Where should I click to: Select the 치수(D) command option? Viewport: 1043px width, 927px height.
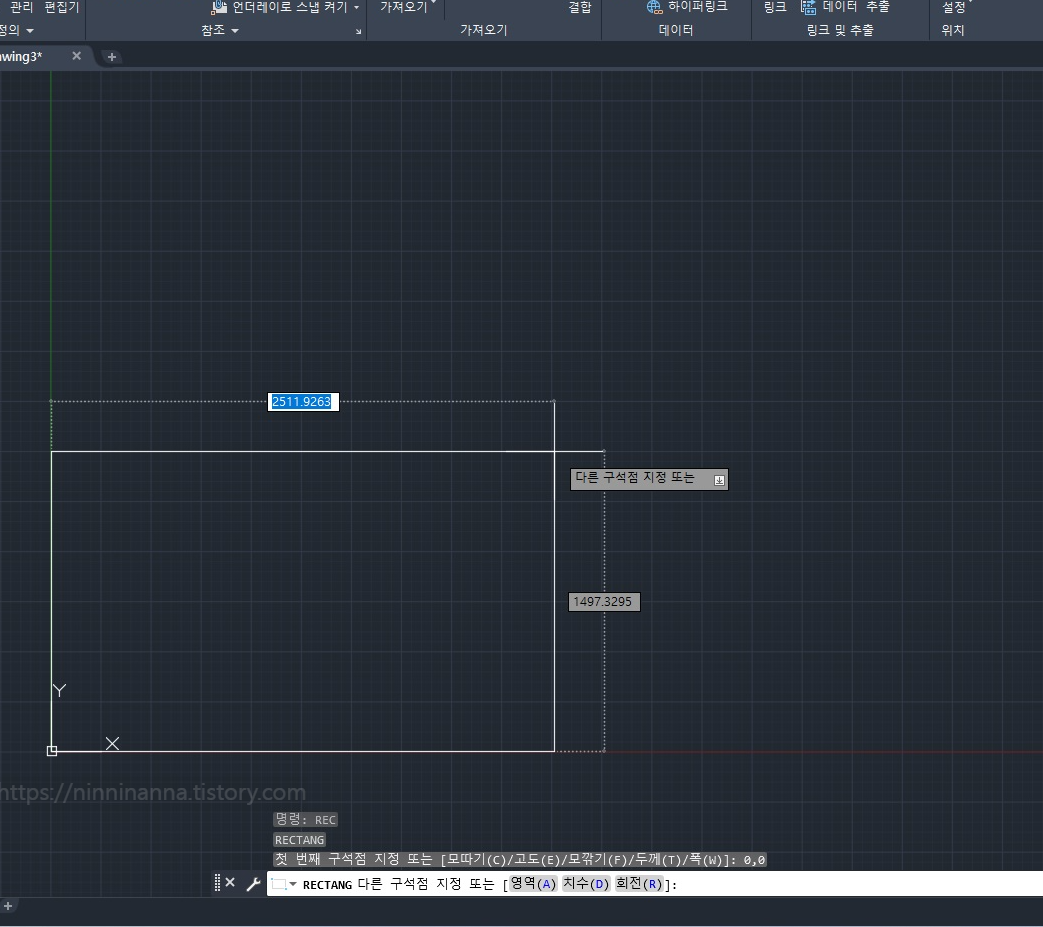pyautogui.click(x=586, y=884)
